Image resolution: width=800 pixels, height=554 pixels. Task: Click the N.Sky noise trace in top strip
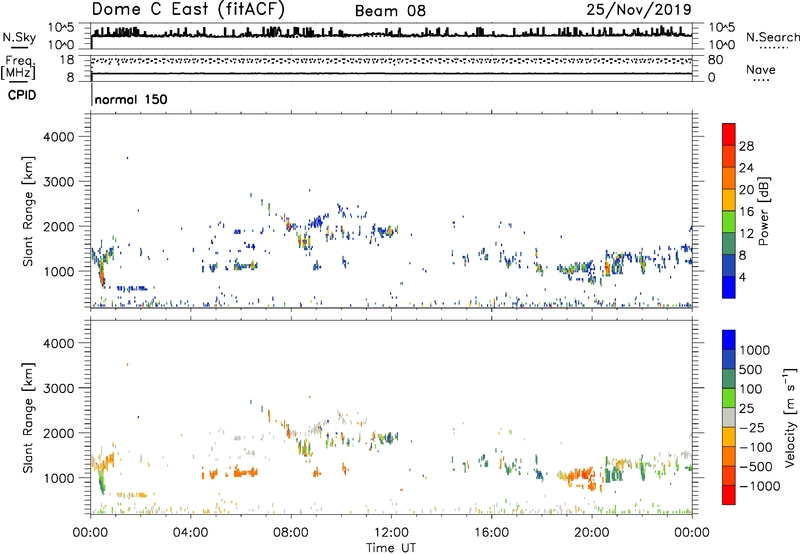[x=391, y=35]
